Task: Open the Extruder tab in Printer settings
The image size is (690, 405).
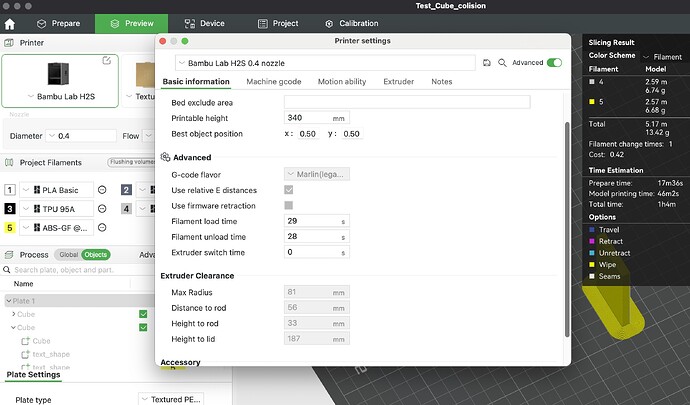Action: pos(399,81)
